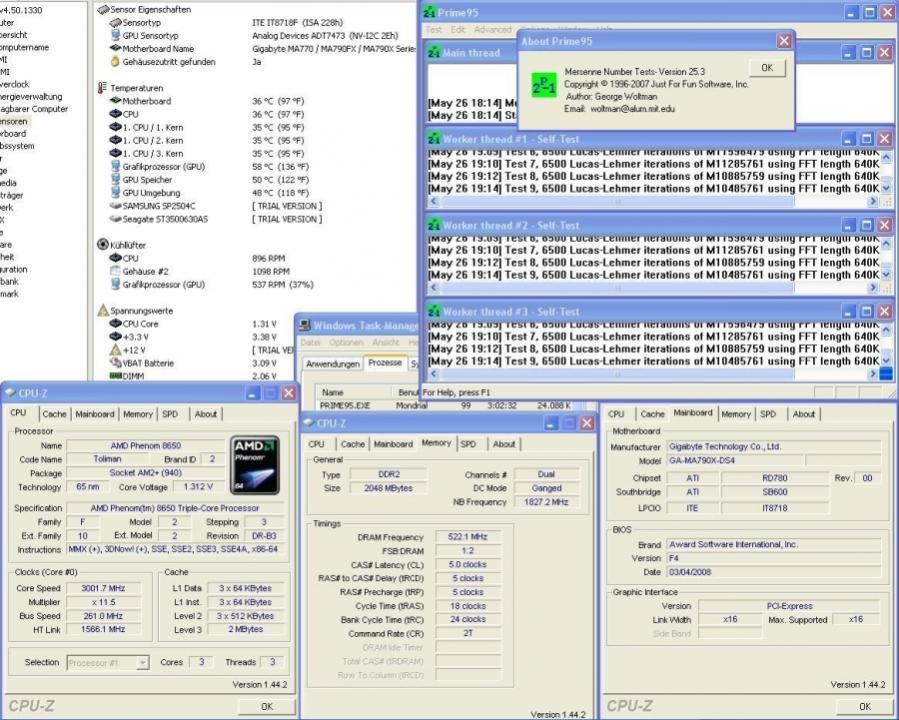Click the Main thread window icon

434,53
